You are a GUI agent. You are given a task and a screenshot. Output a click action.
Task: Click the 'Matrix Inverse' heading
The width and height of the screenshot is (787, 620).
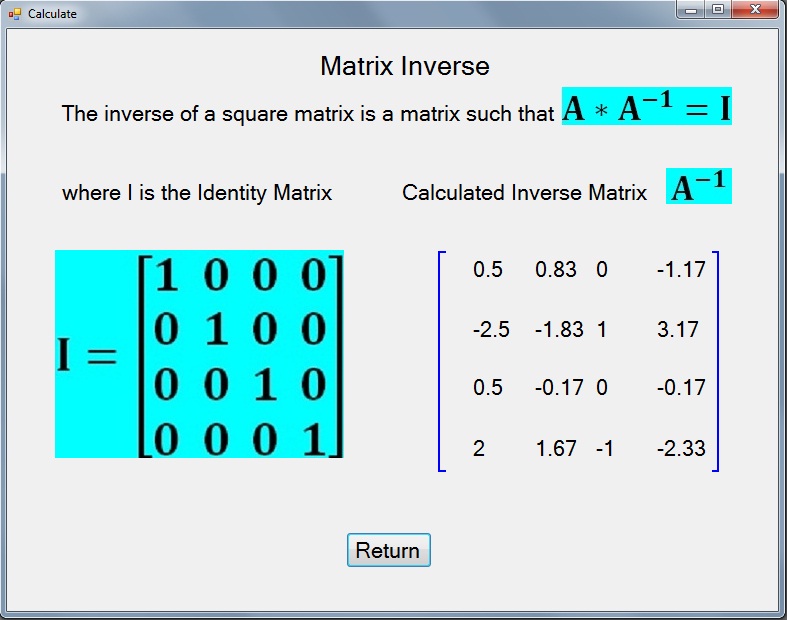(x=405, y=66)
